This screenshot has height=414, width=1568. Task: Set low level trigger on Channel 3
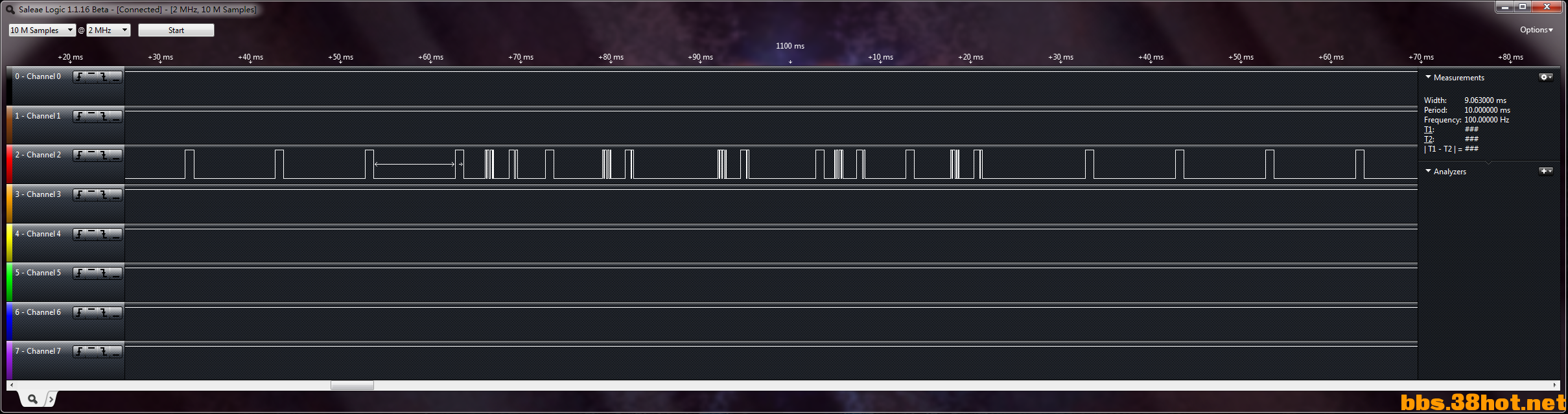click(x=116, y=195)
